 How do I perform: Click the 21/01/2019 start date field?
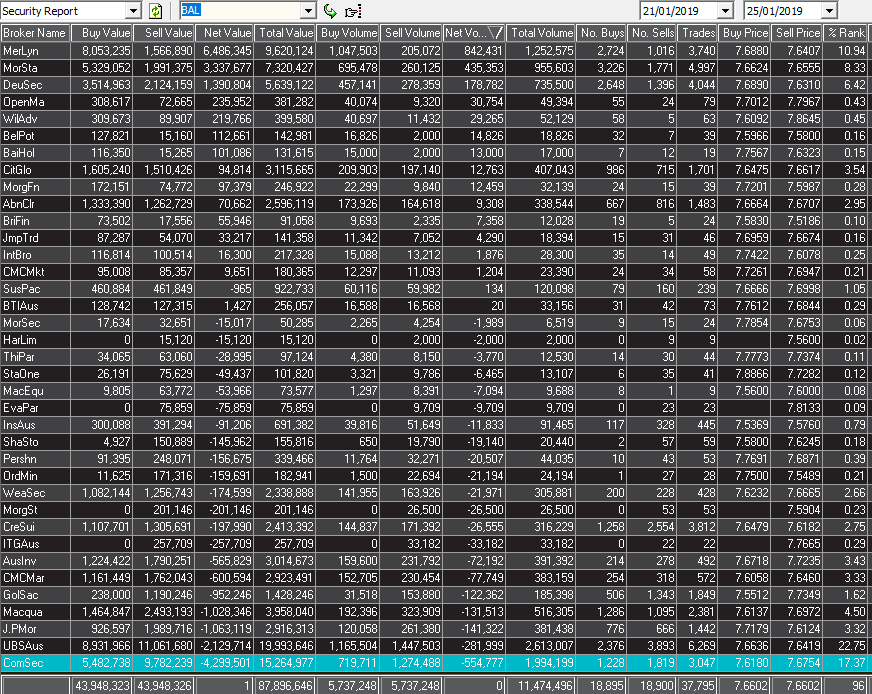[680, 11]
